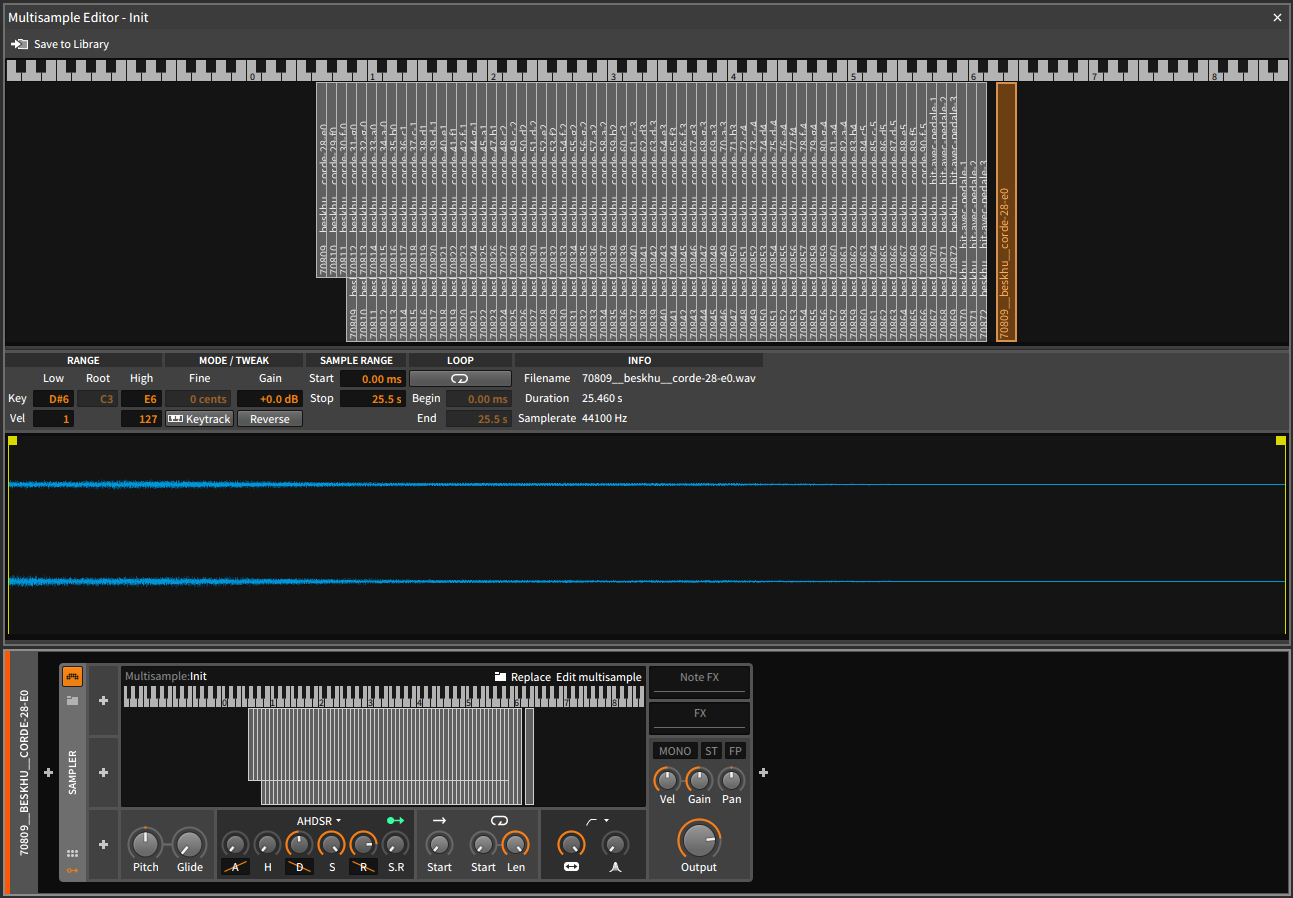The height and width of the screenshot is (898, 1293).
Task: Toggle the Loop button in the LOOP section
Action: [x=460, y=378]
